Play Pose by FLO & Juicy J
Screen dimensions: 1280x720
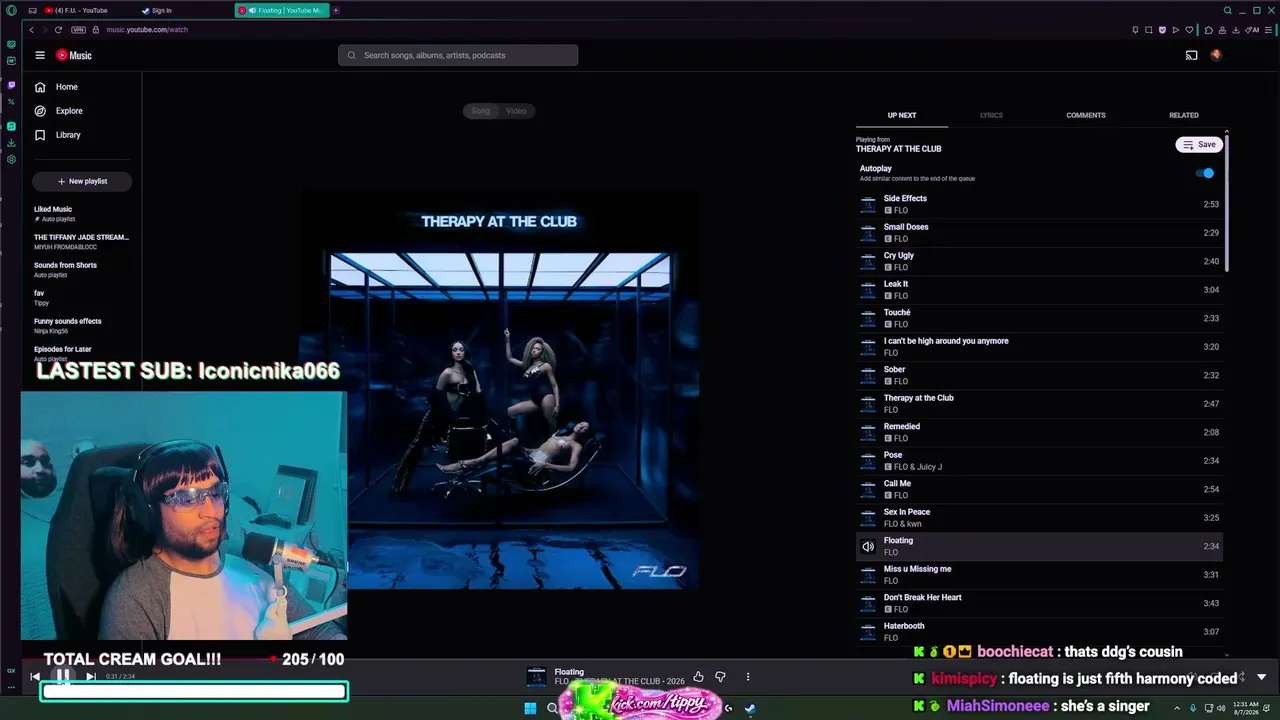pyautogui.click(x=1040, y=461)
